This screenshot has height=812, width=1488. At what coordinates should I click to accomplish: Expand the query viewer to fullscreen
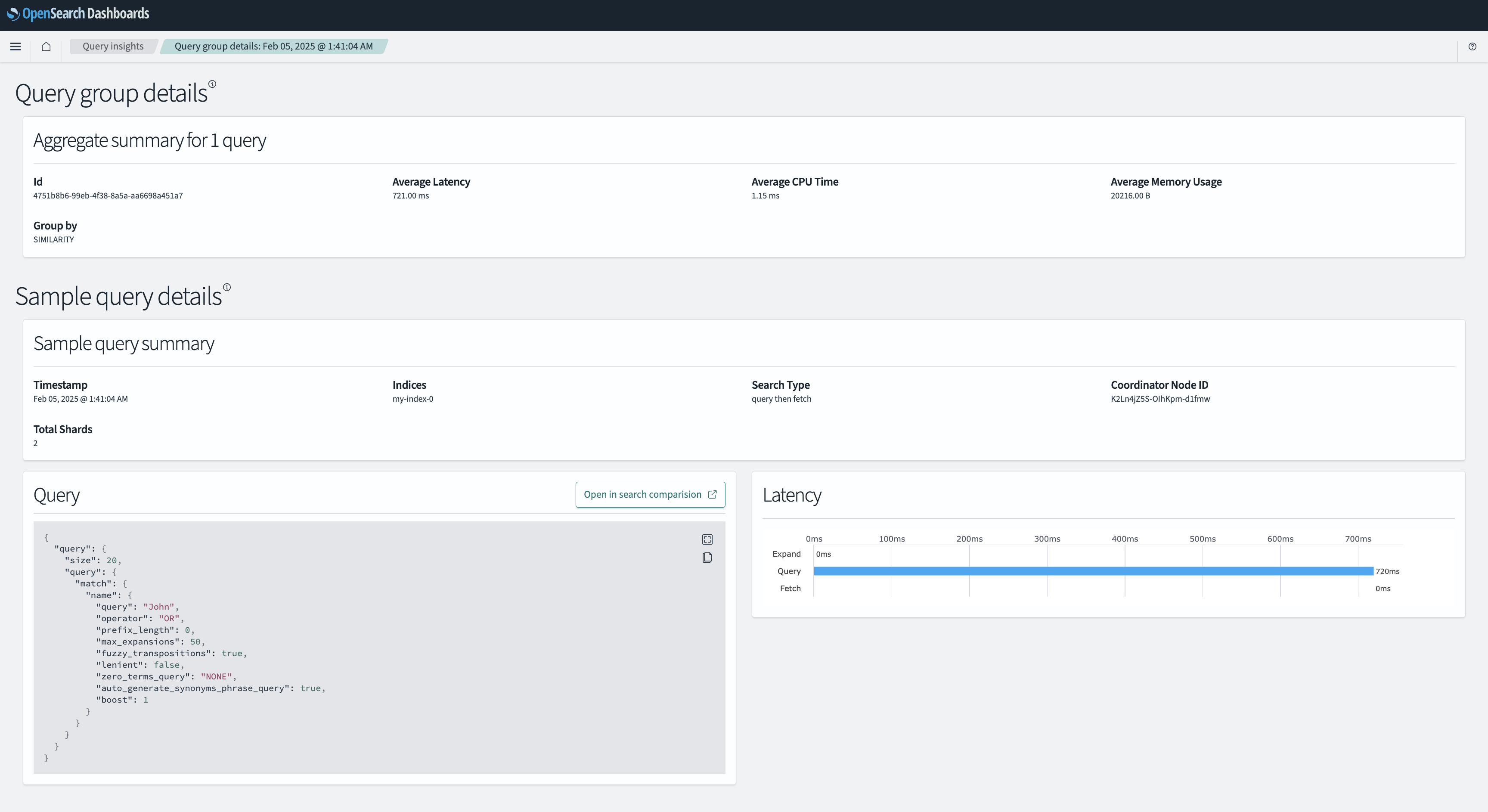pyautogui.click(x=707, y=539)
